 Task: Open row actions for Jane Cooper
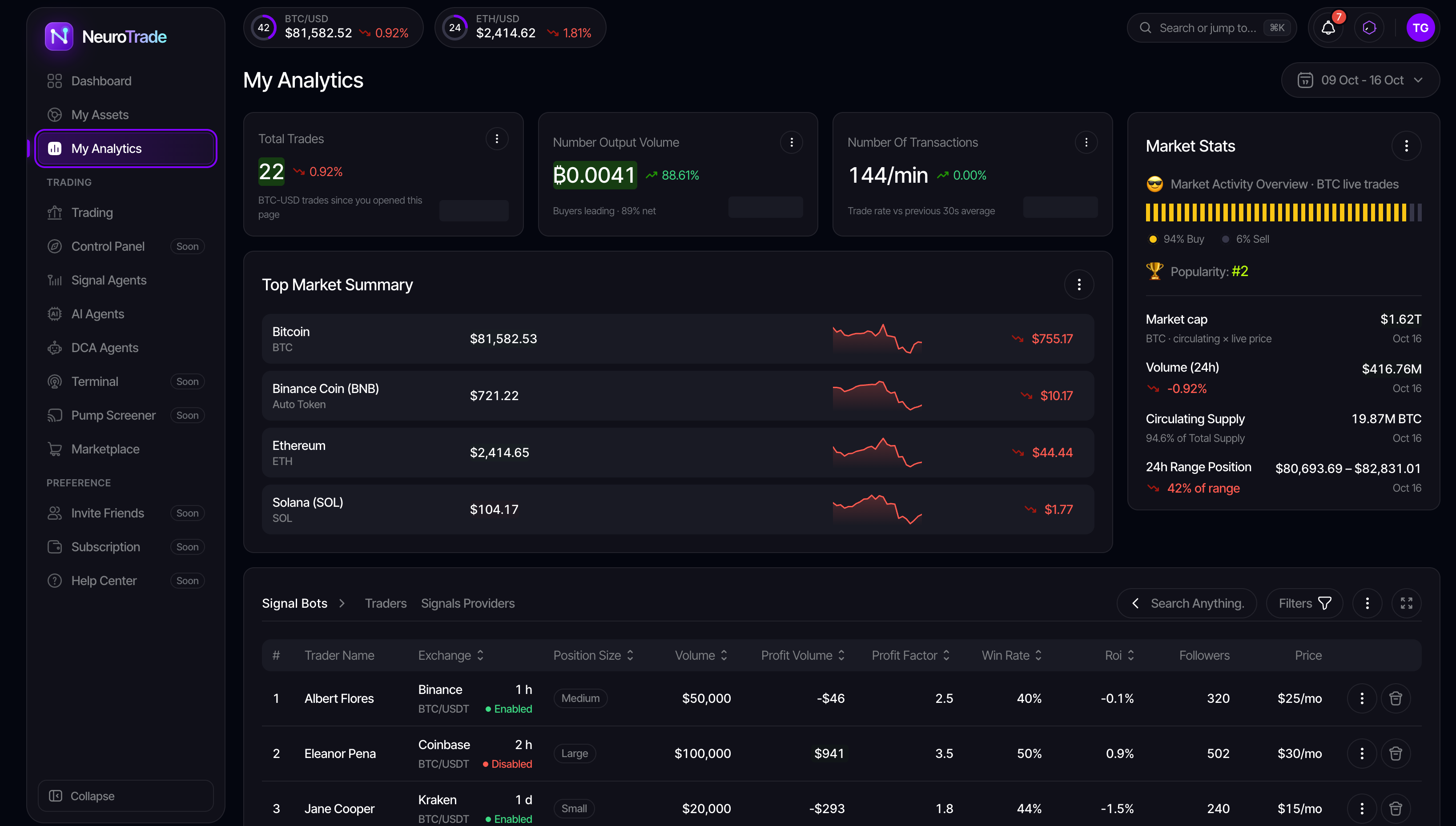[1362, 808]
